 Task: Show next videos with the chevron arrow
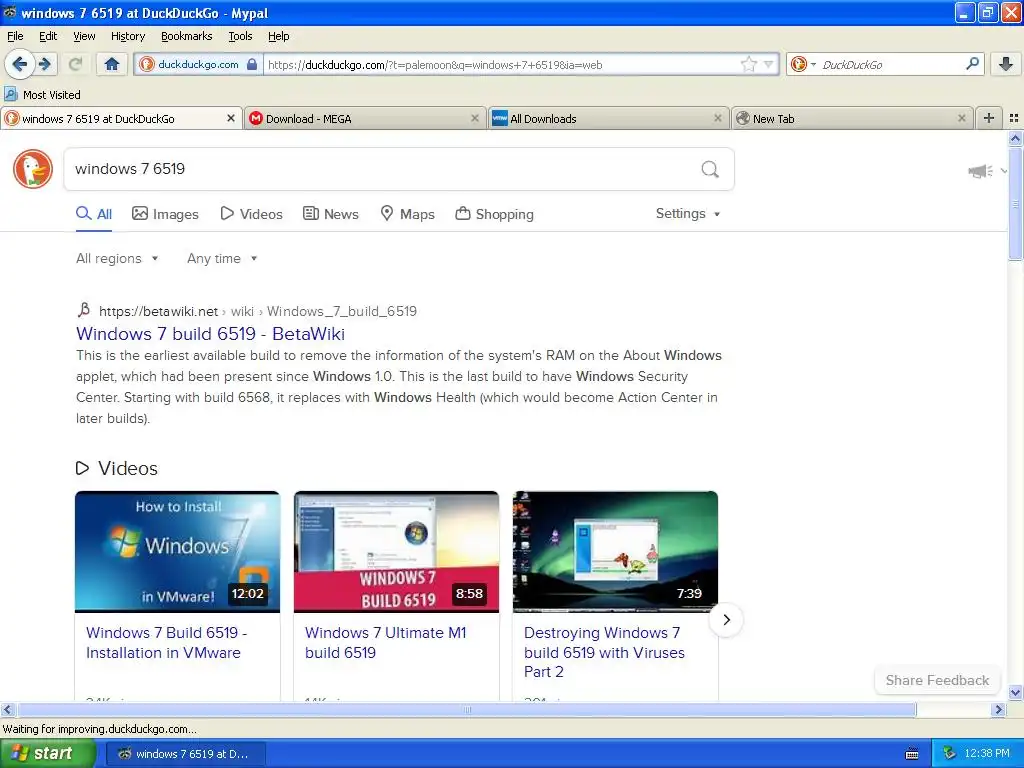click(x=726, y=620)
